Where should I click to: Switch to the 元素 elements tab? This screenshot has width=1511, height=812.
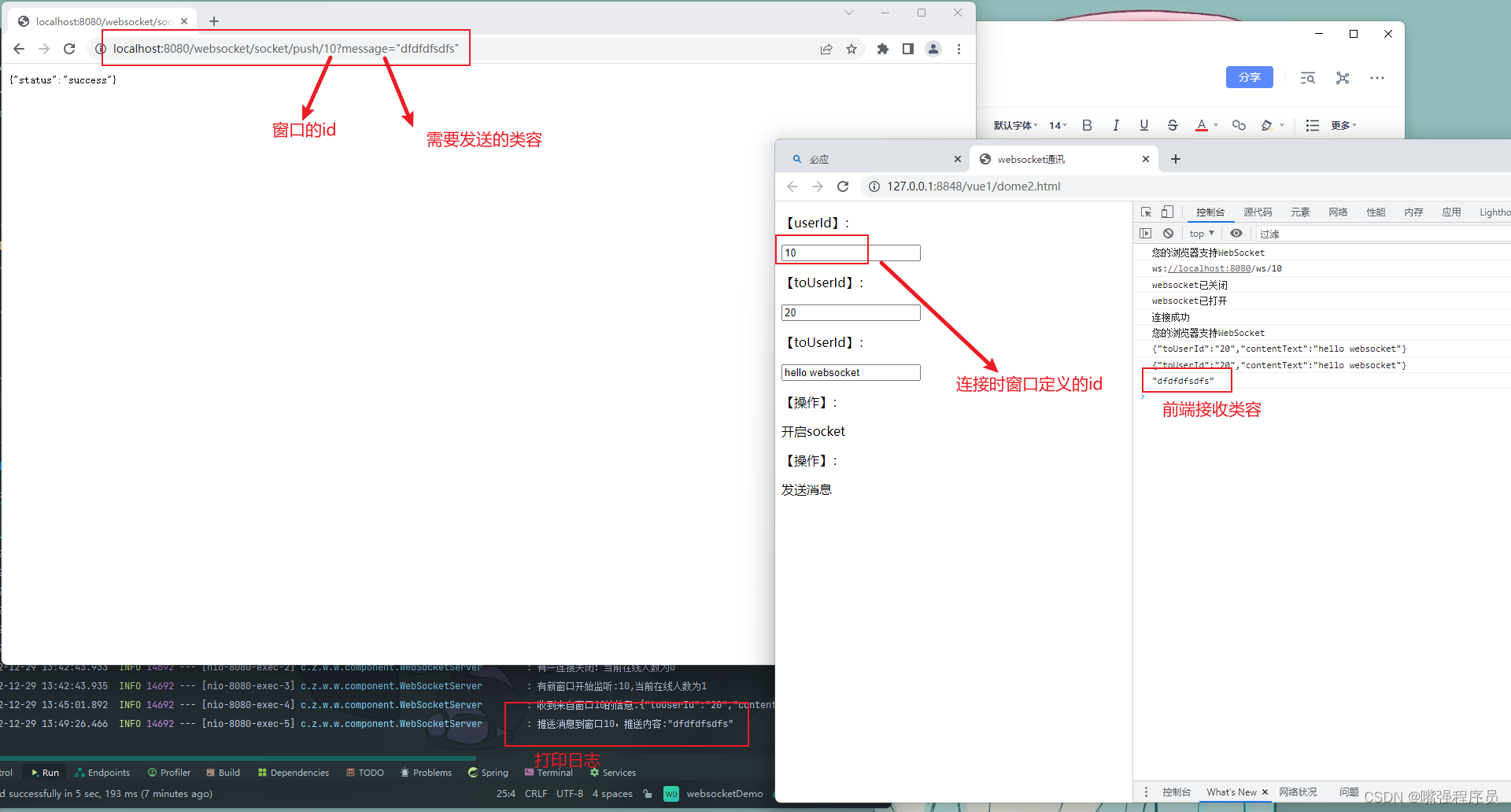click(1300, 212)
